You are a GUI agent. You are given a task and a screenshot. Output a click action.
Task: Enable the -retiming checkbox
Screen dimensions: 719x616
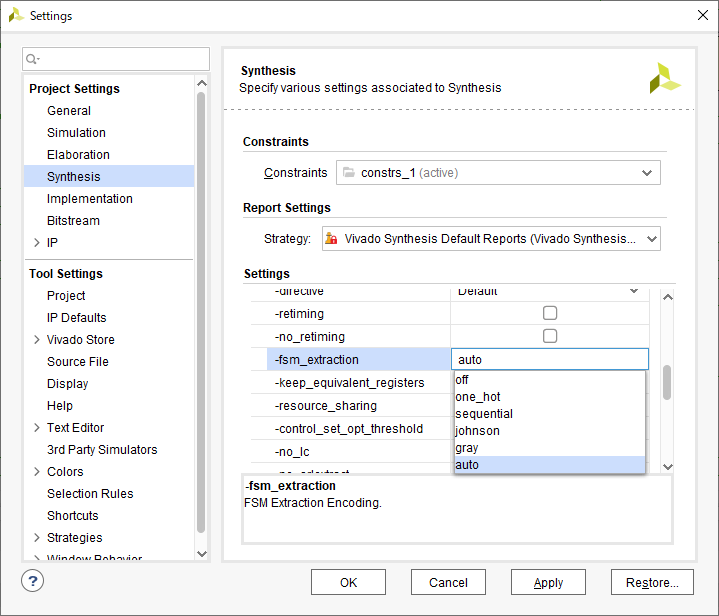(550, 313)
